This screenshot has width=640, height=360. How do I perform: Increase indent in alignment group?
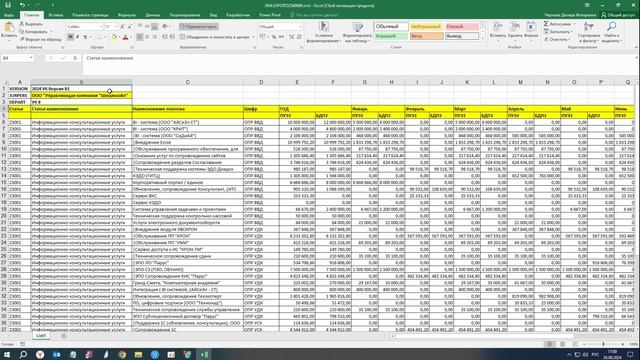[x=172, y=37]
